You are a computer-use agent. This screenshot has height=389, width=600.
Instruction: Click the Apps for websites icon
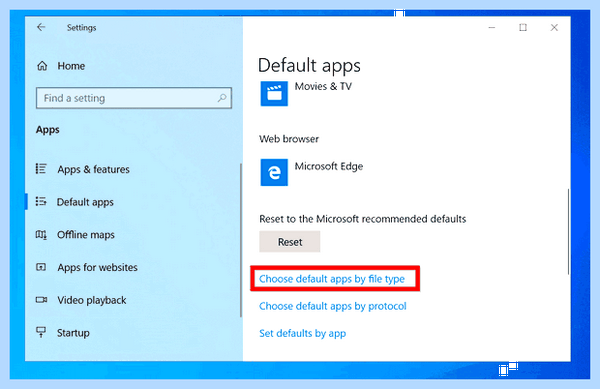(41, 267)
